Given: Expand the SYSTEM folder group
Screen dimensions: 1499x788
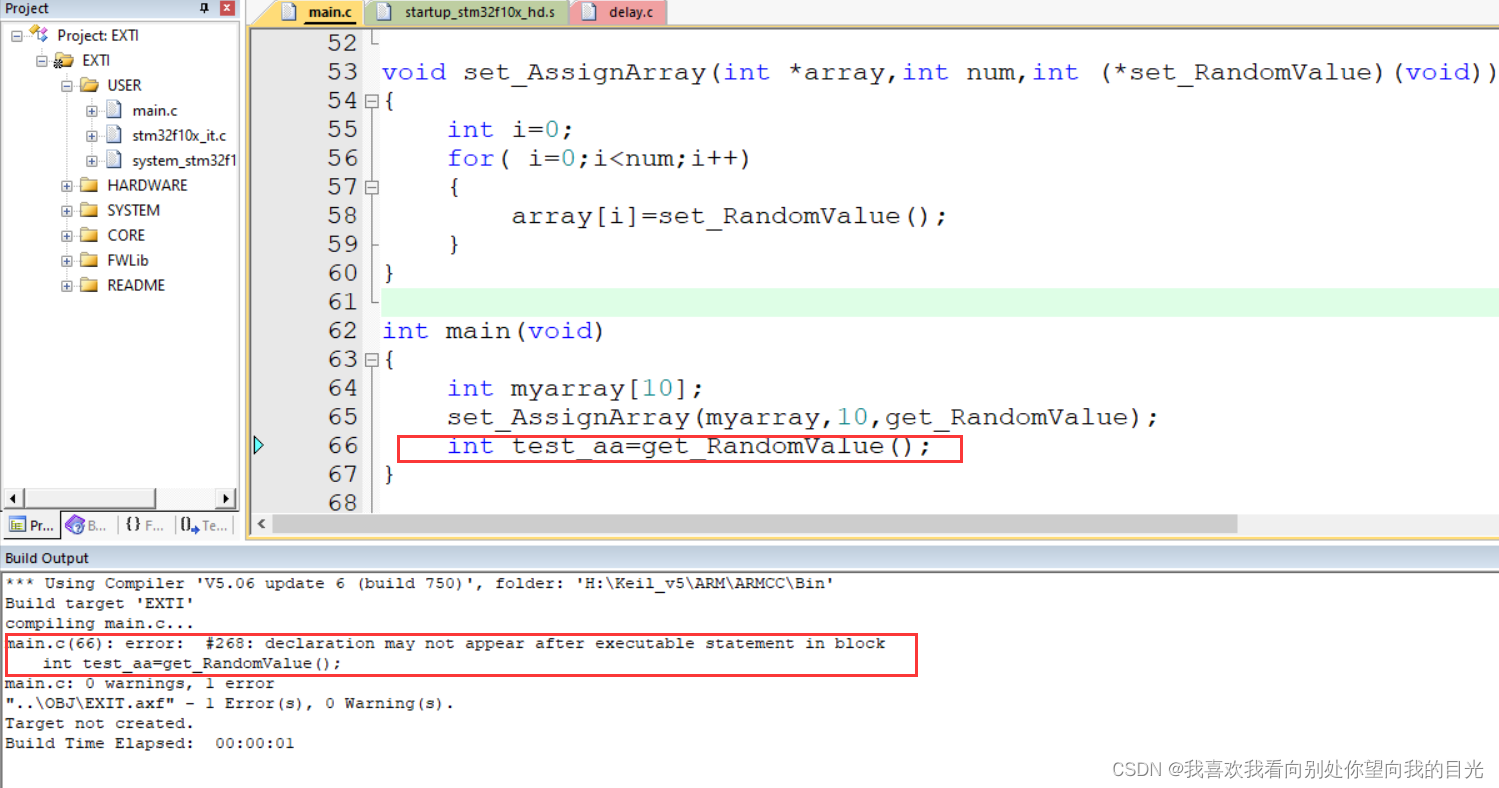Looking at the screenshot, I should pos(67,210).
